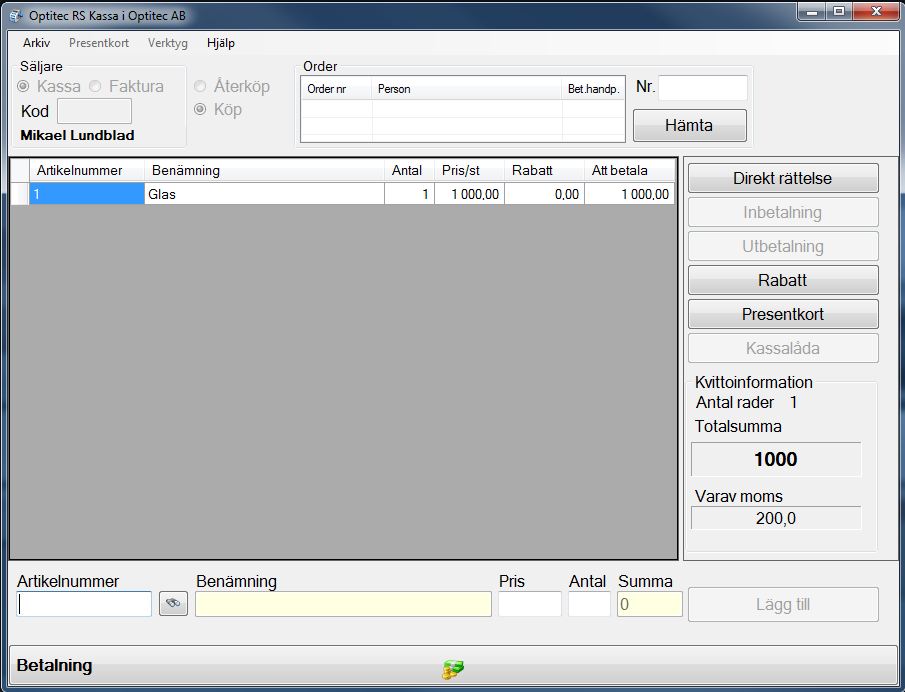Click the Rabatt column header in grid
Image resolution: width=905 pixels, height=692 pixels.
544,170
